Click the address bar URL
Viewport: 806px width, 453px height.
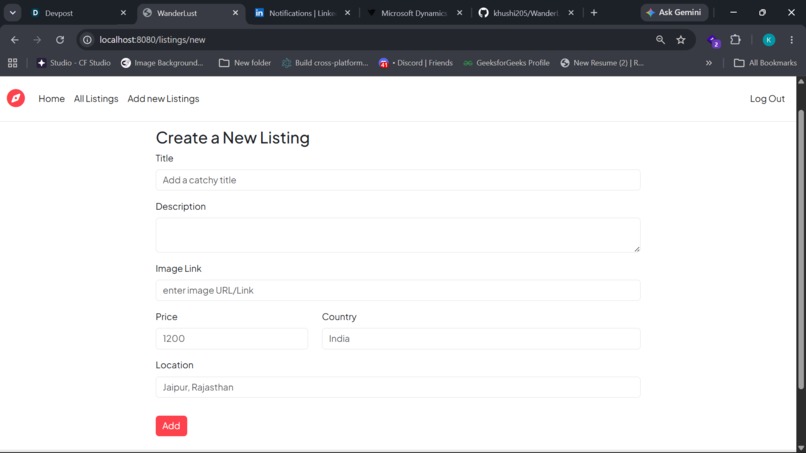coord(152,40)
